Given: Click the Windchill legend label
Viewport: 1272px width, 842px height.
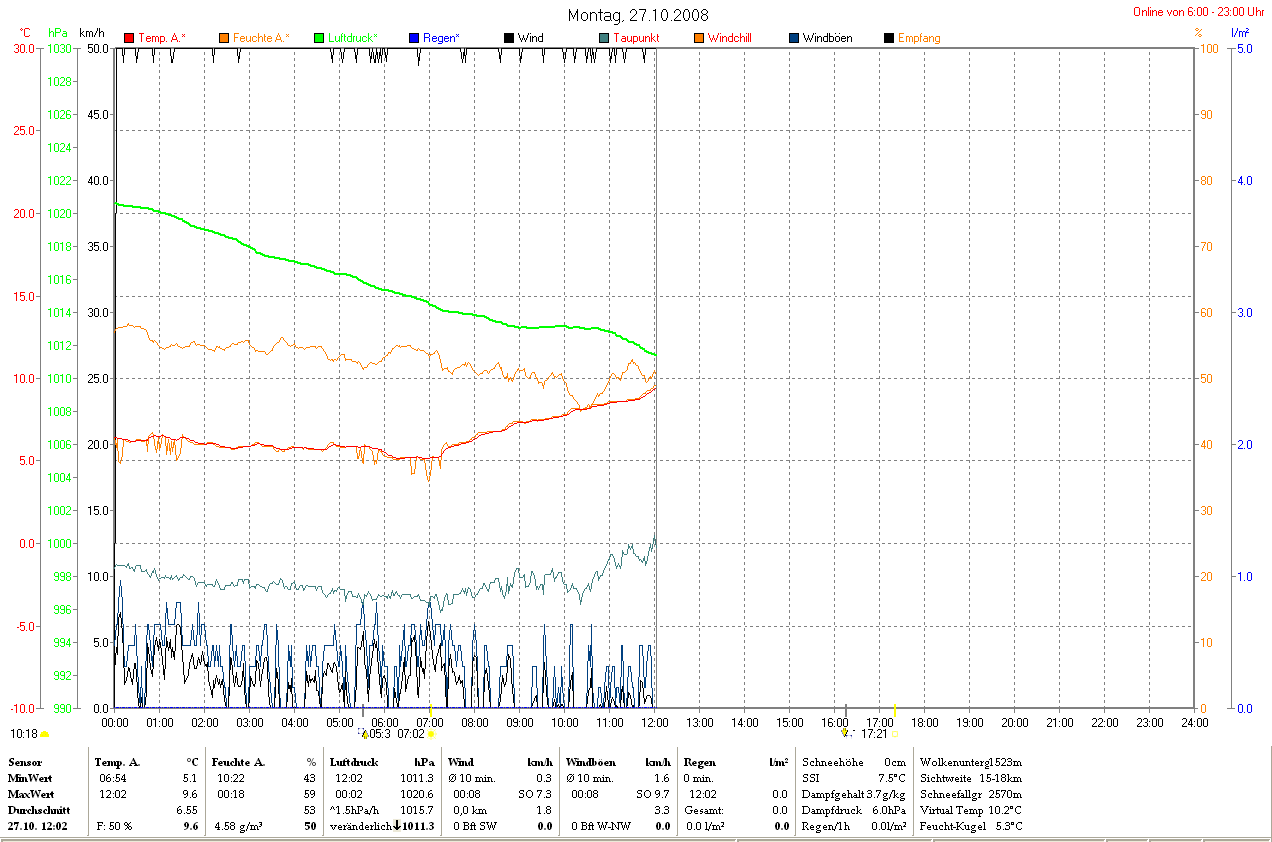Looking at the screenshot, I should [x=729, y=38].
